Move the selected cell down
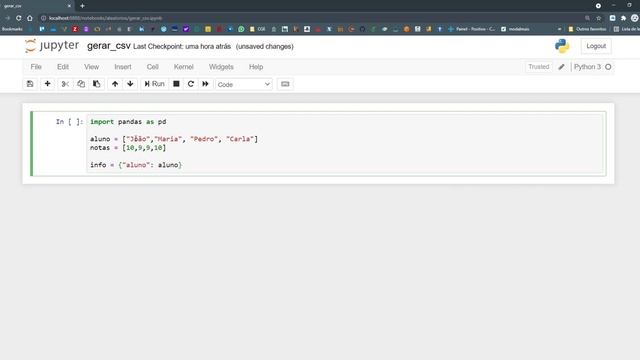 tap(130, 84)
